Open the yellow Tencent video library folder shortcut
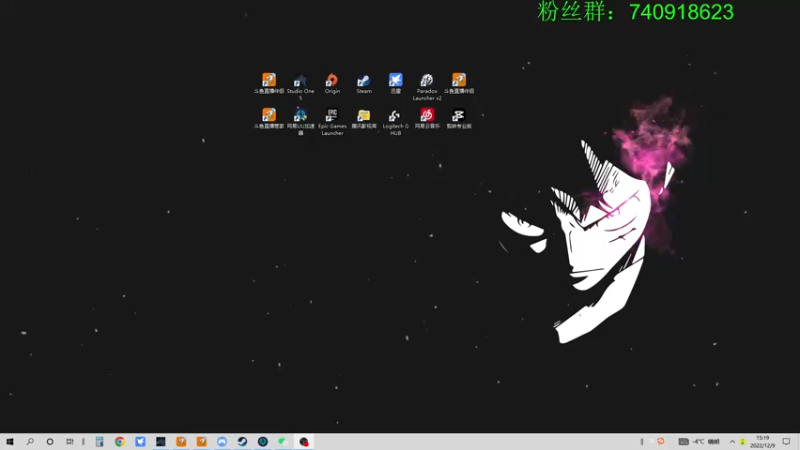This screenshot has height=450, width=800. tap(364, 118)
